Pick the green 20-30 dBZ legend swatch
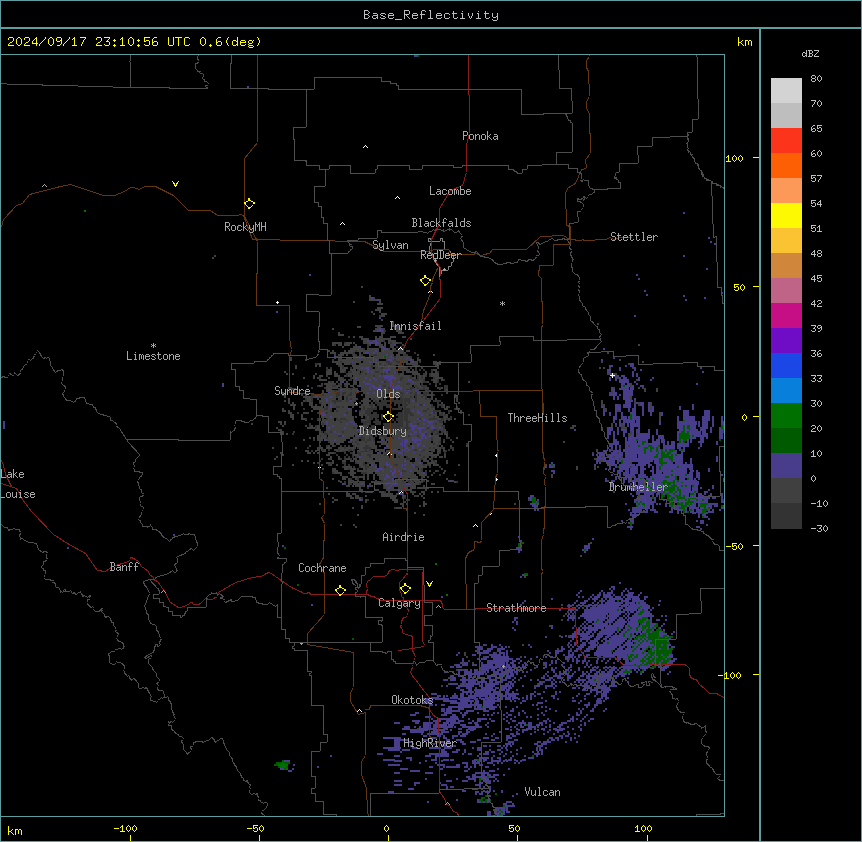This screenshot has height=842, width=862. tap(786, 416)
